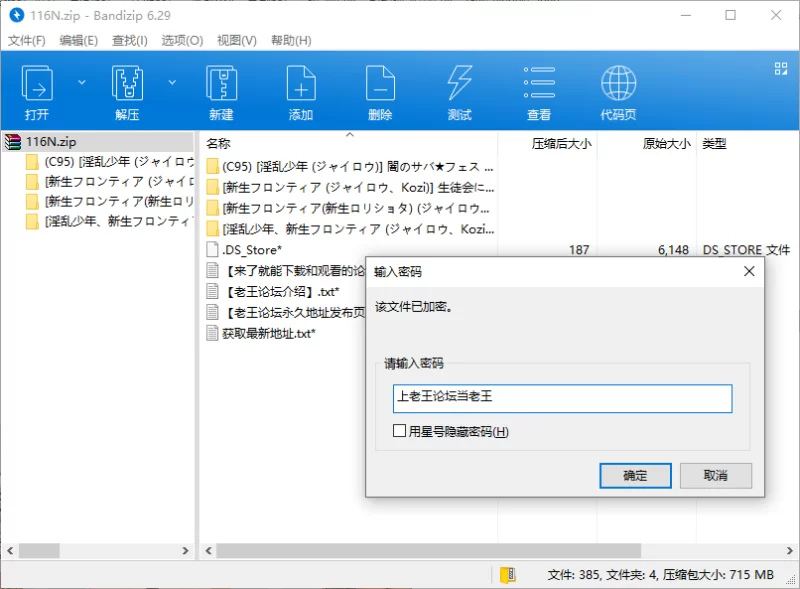This screenshot has height=589, width=800.
Task: Open the 文件(F) menu
Action: pyautogui.click(x=27, y=40)
